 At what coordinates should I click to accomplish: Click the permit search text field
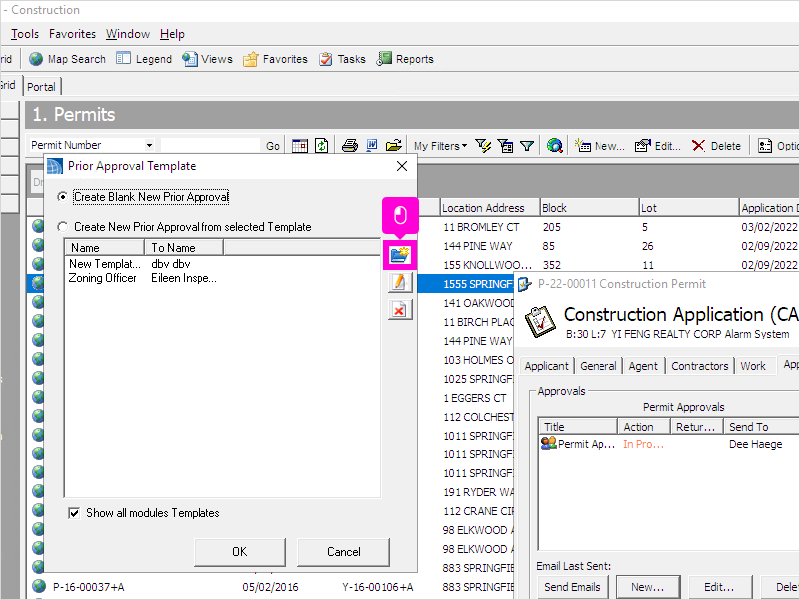pos(210,145)
